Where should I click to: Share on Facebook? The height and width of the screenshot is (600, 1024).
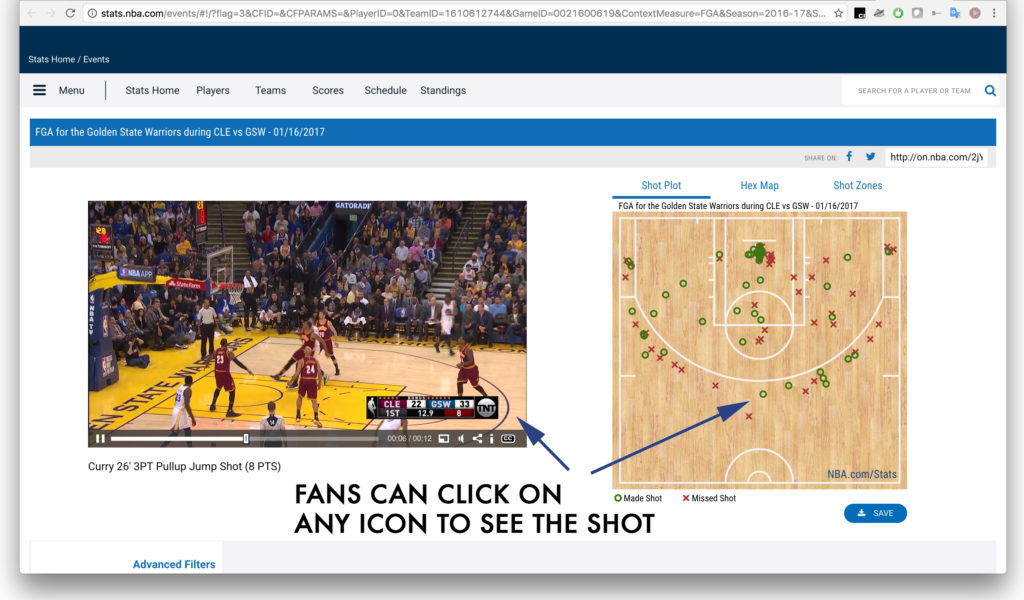(849, 156)
